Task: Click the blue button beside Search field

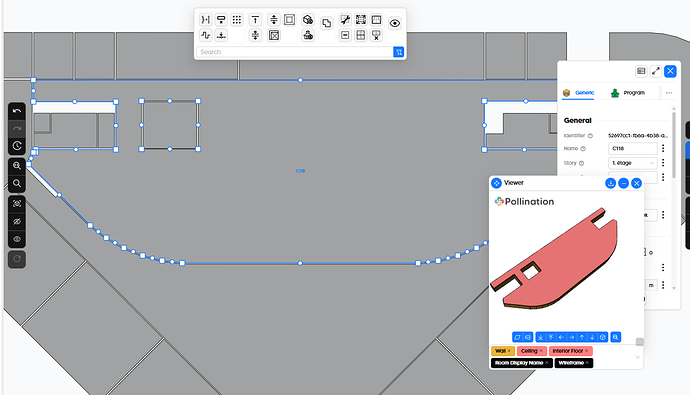Action: click(x=399, y=52)
